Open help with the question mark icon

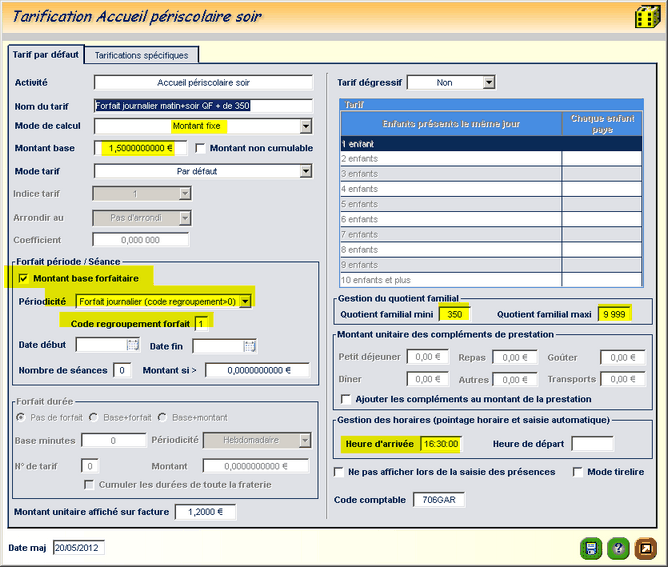(618, 548)
